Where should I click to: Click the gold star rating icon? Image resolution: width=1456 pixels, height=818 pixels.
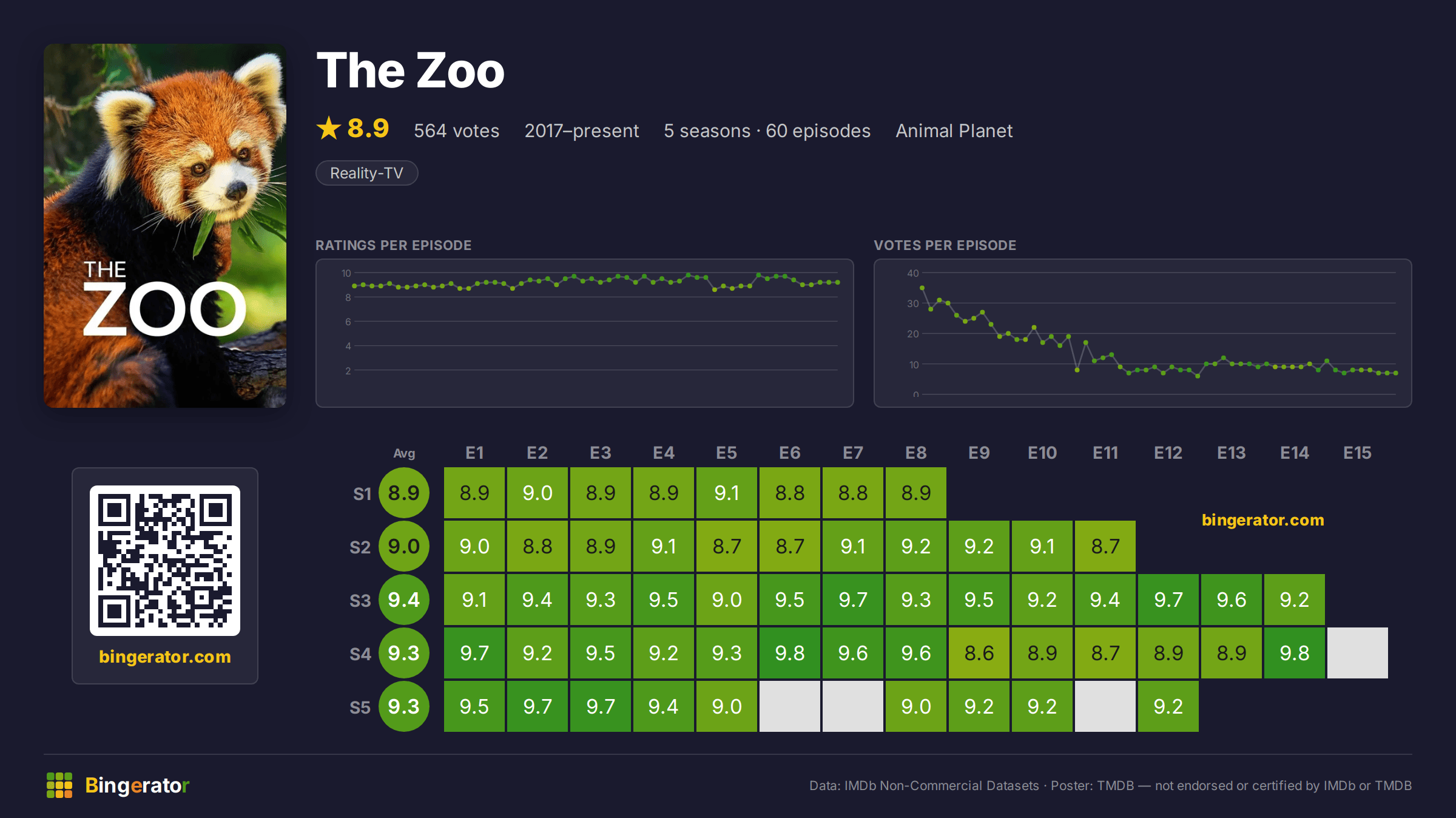[329, 129]
